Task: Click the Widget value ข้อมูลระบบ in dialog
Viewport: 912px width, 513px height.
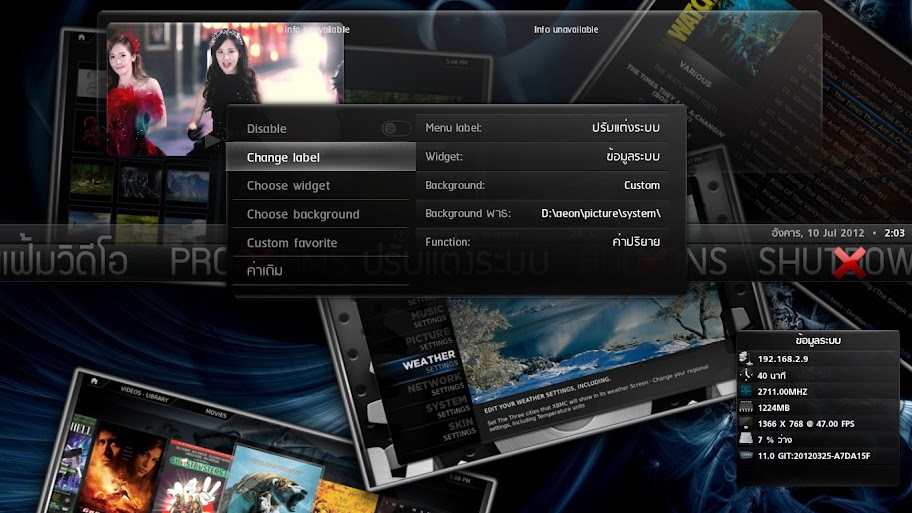Action: pyautogui.click(x=632, y=156)
